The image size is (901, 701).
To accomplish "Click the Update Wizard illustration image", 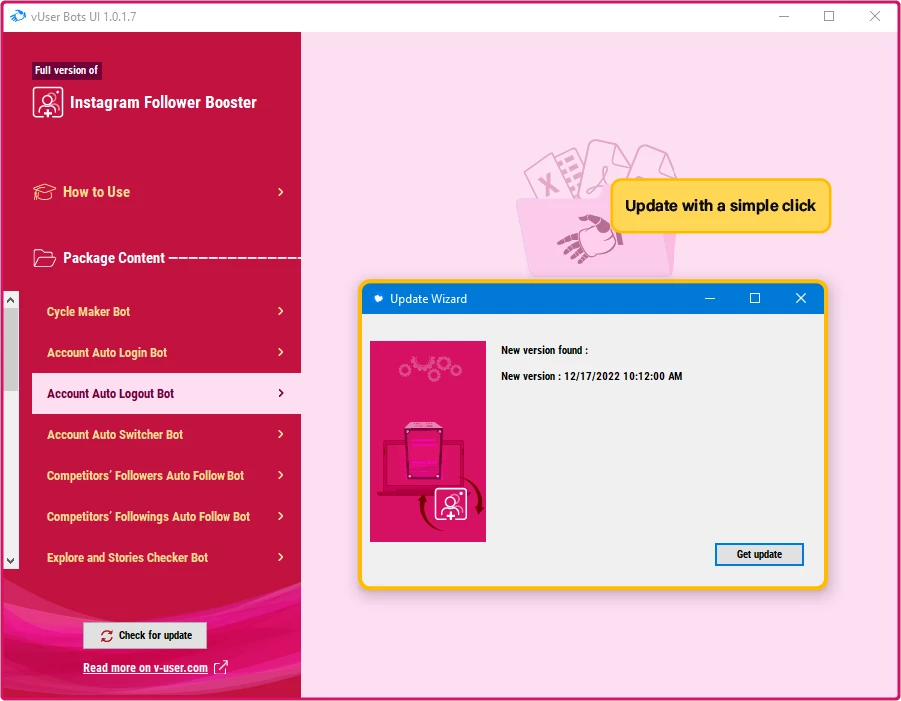I will pyautogui.click(x=428, y=441).
